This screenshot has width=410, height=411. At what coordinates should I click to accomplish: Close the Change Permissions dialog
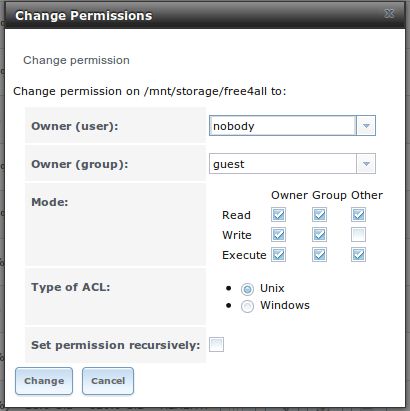pyautogui.click(x=389, y=14)
